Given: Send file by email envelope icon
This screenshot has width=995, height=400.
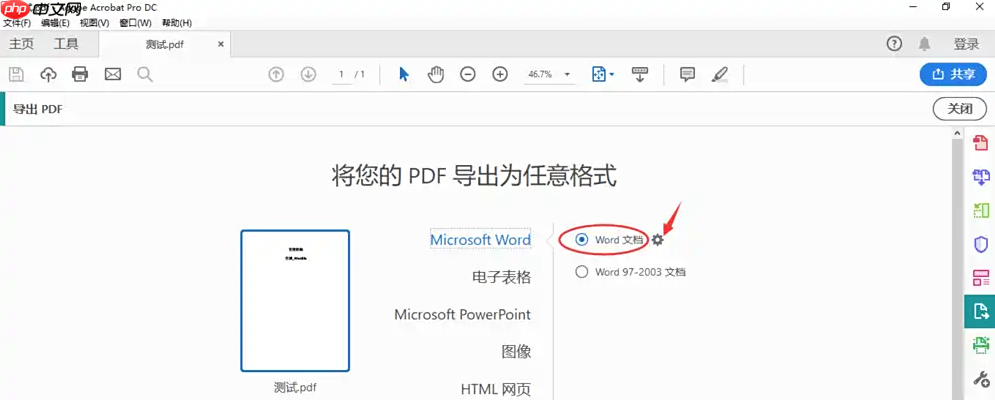Looking at the screenshot, I should coord(112,74).
